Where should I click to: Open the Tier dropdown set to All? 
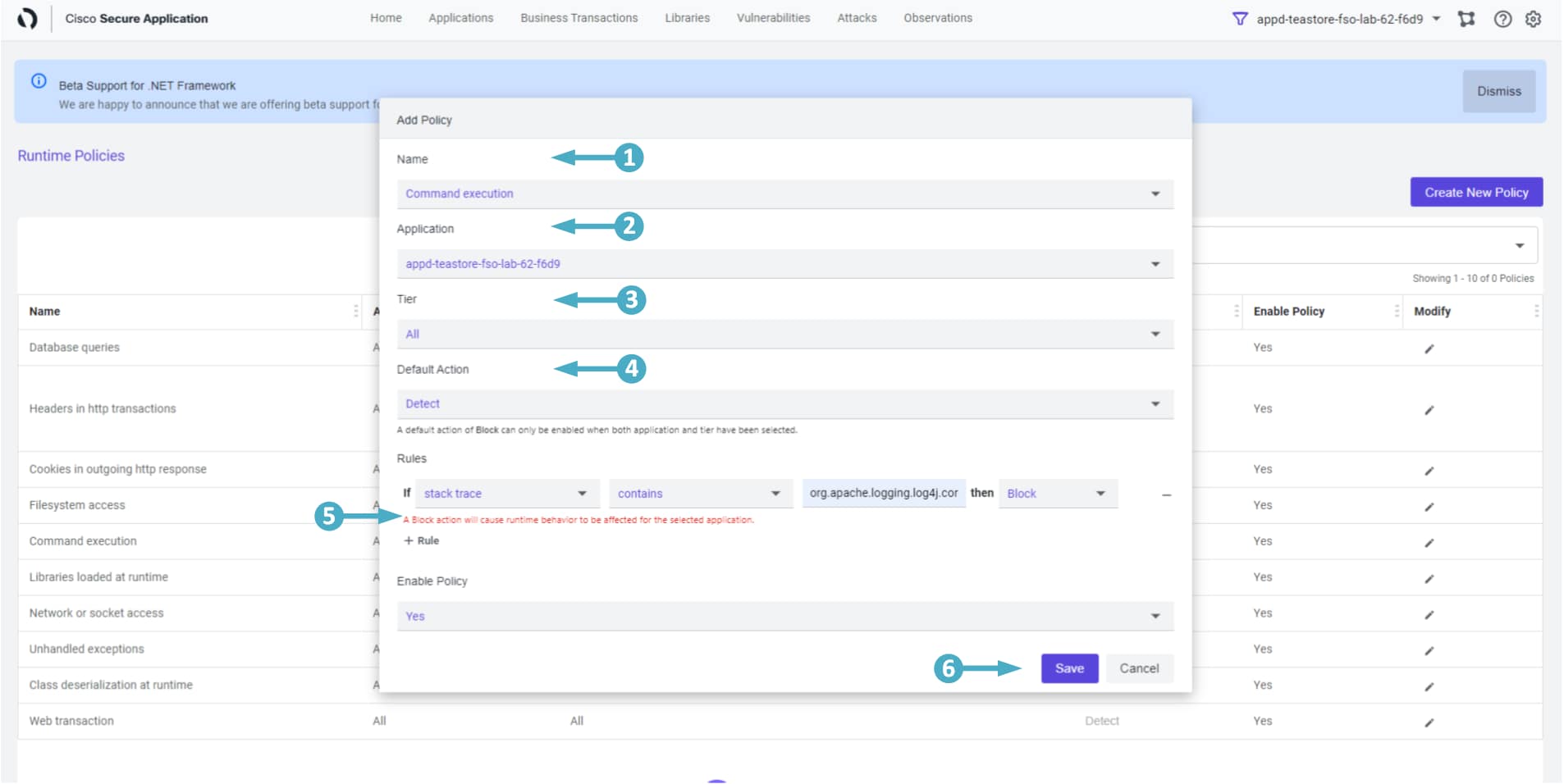[x=784, y=335]
